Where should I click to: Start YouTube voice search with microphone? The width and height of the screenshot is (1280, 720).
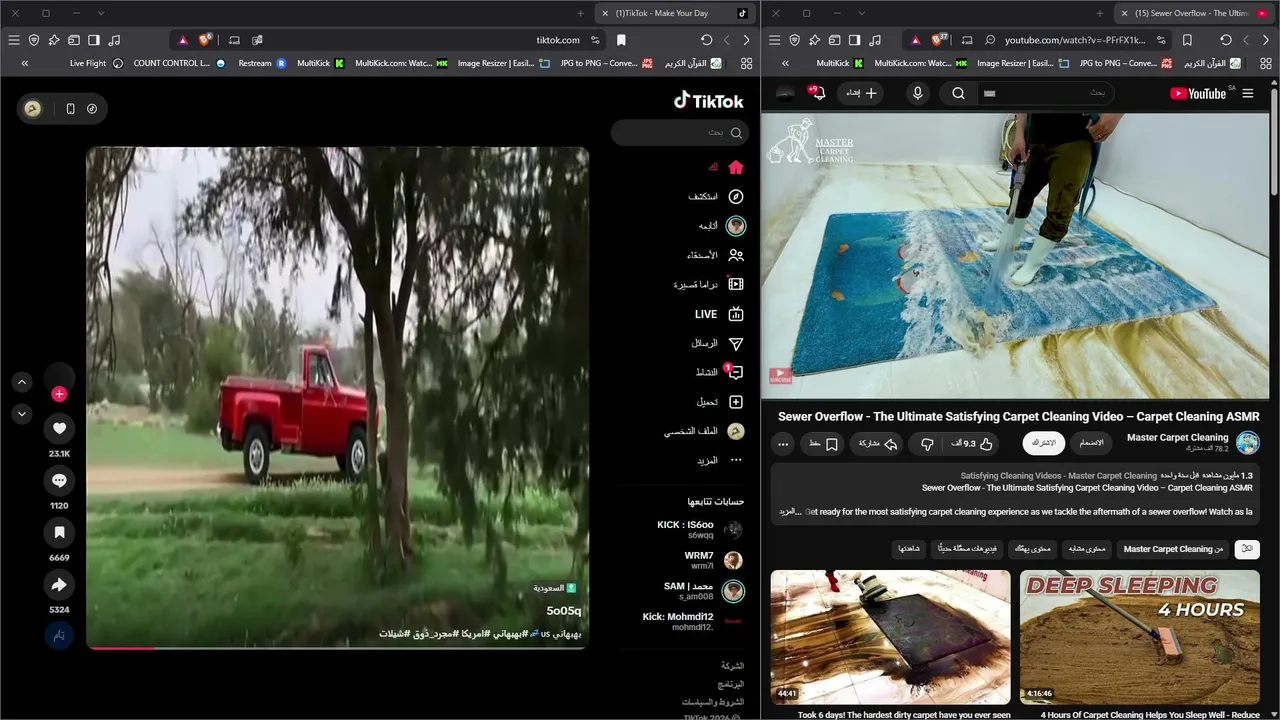coord(918,93)
